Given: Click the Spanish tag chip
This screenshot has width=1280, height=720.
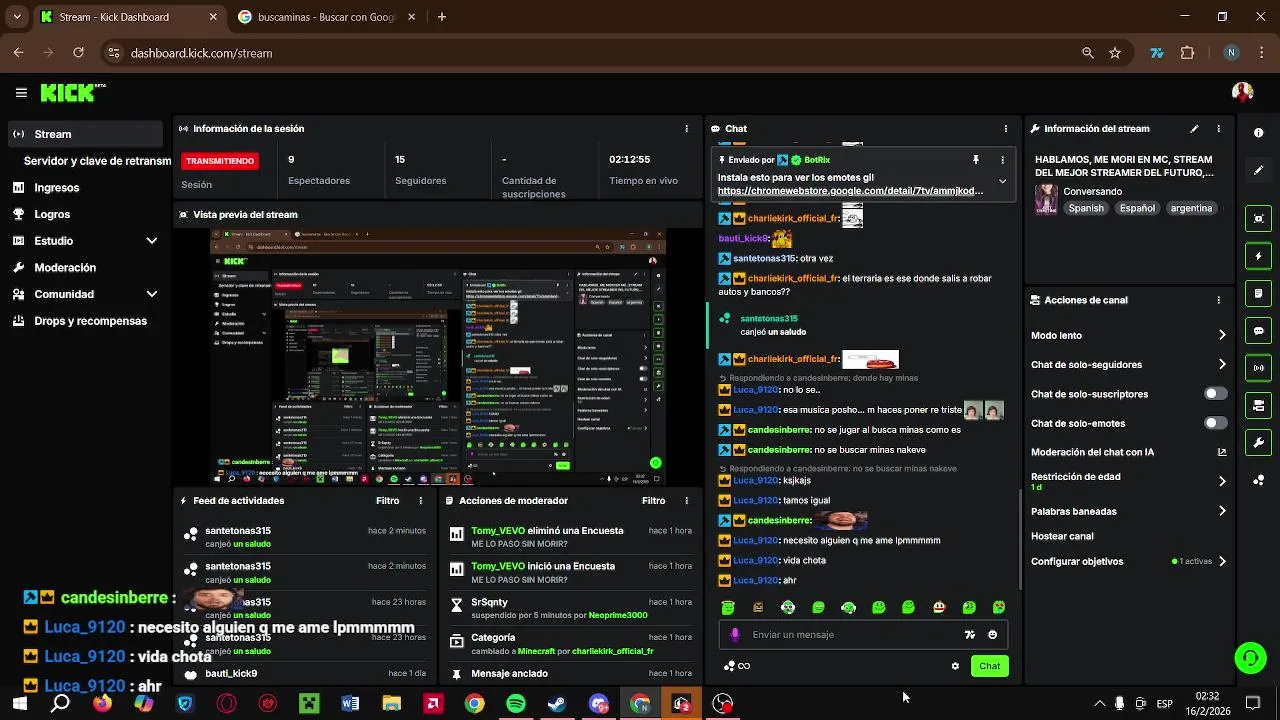Looking at the screenshot, I should click(1086, 208).
